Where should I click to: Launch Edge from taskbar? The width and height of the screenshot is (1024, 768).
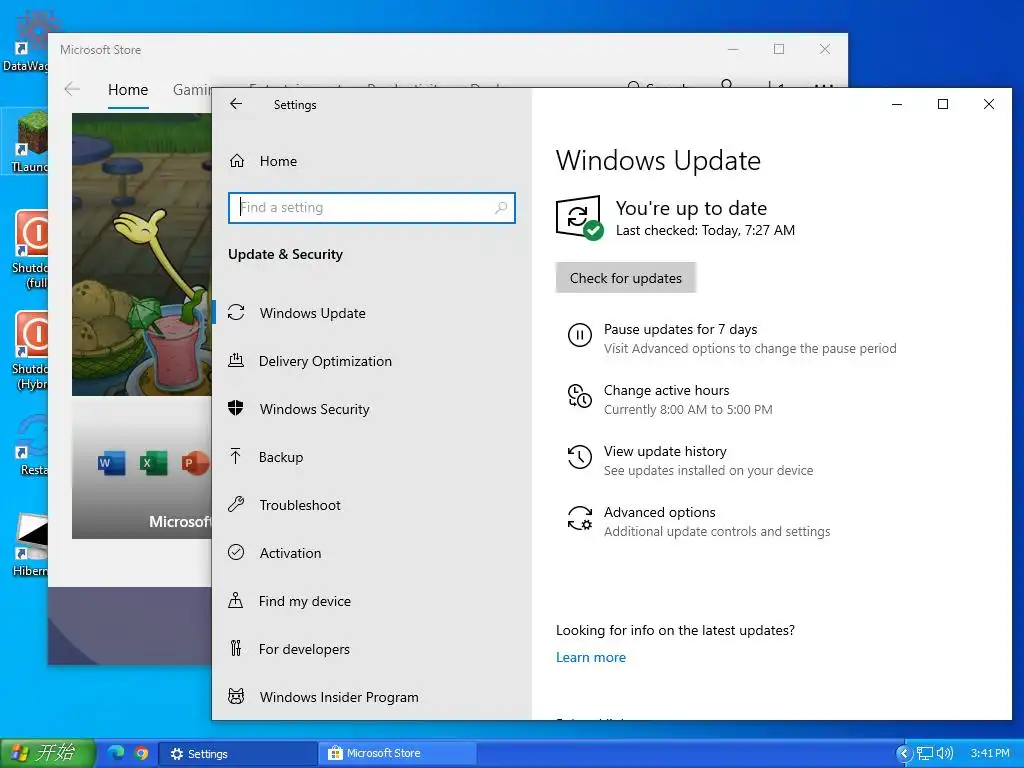coord(116,753)
